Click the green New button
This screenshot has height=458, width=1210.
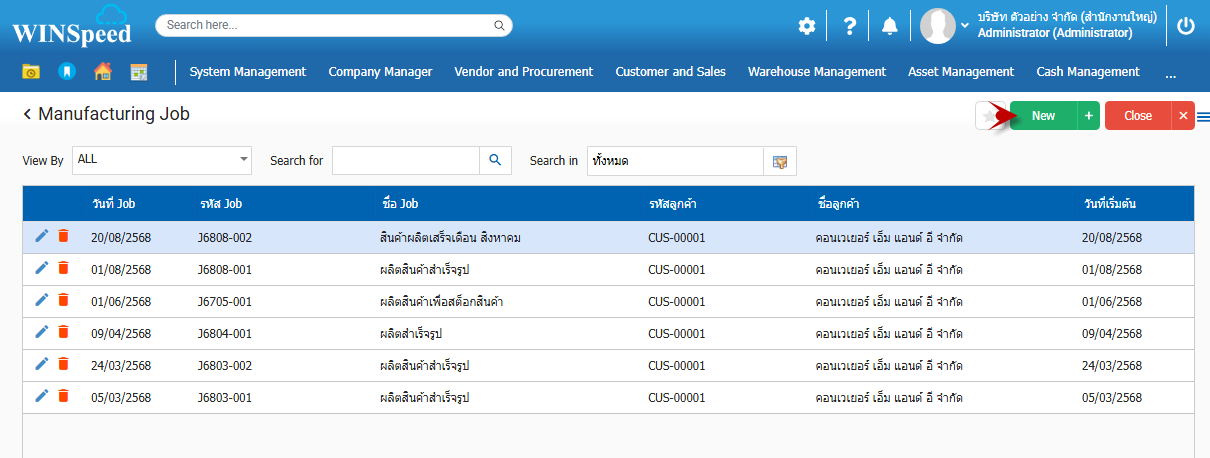[1043, 116]
